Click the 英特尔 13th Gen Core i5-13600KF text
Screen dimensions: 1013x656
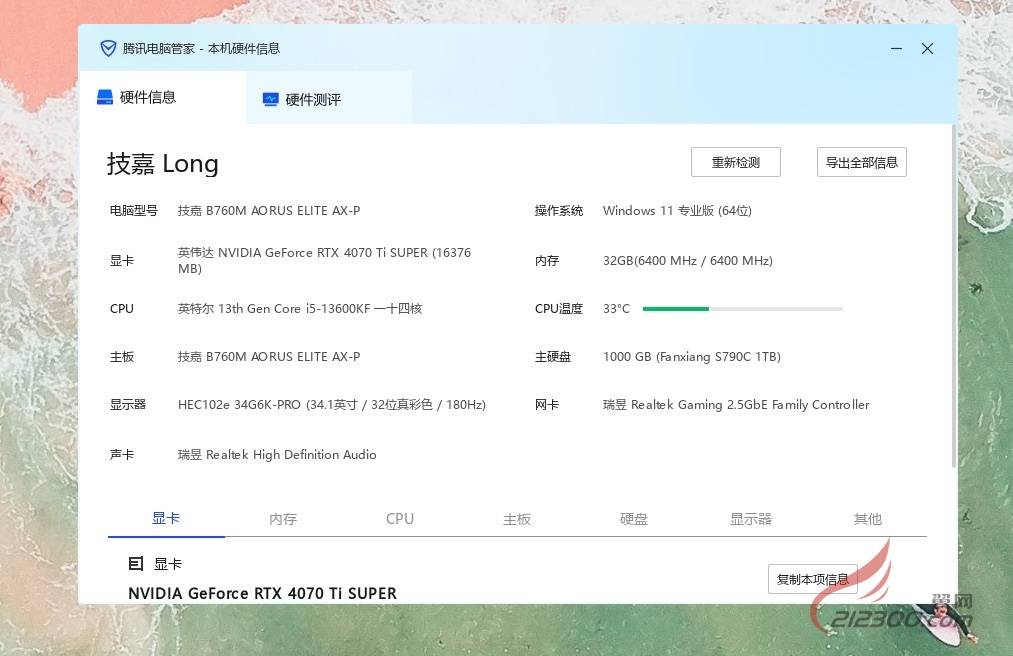[x=300, y=309]
